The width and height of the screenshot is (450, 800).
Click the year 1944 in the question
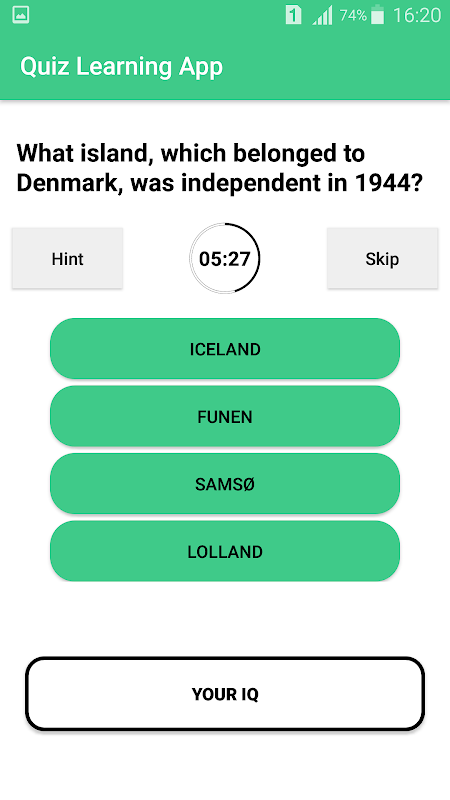[x=388, y=184]
